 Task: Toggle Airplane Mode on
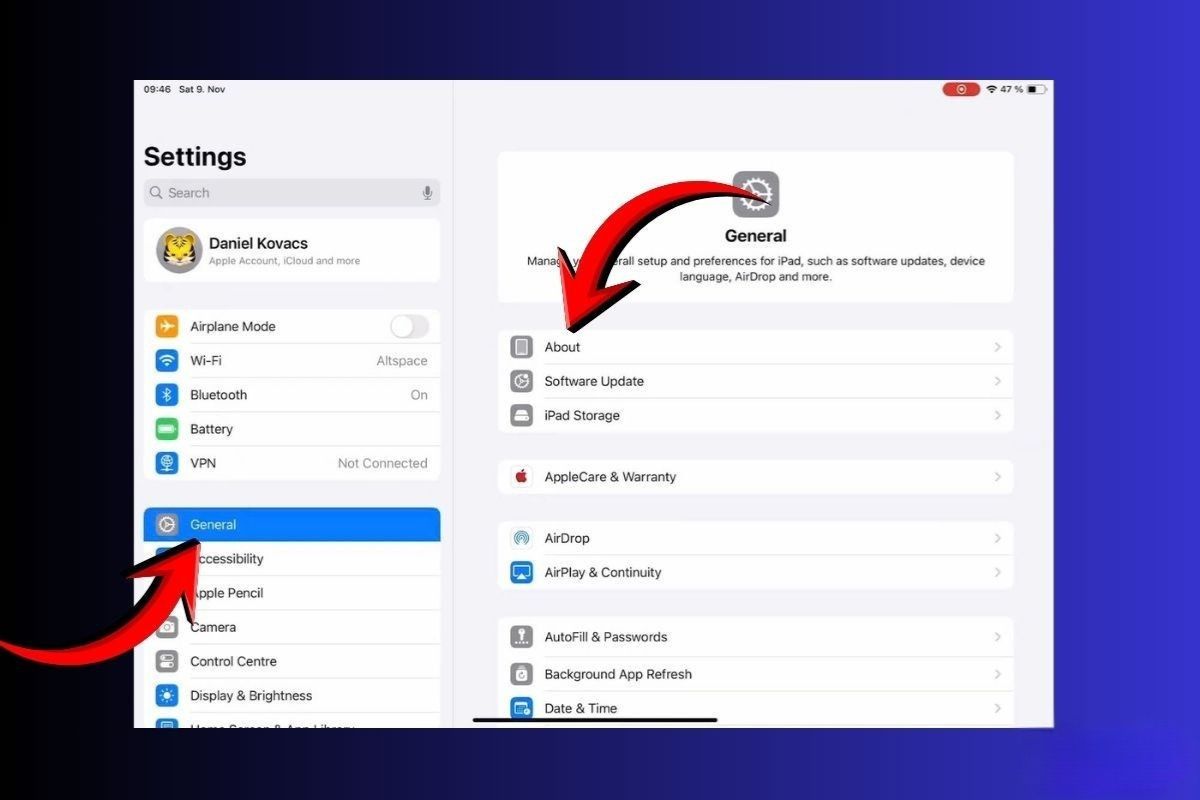point(410,326)
